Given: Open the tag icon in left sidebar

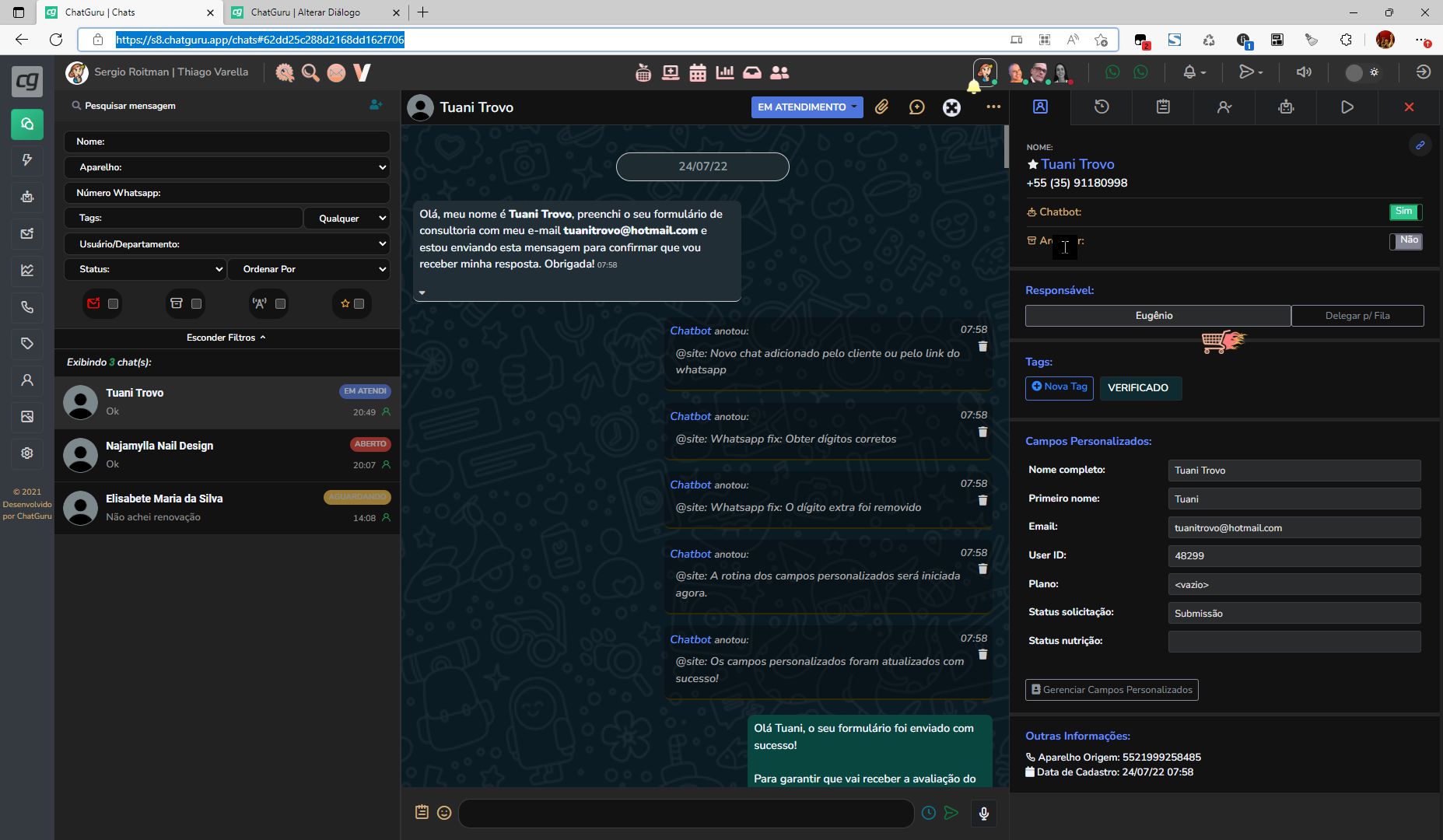Looking at the screenshot, I should (27, 343).
